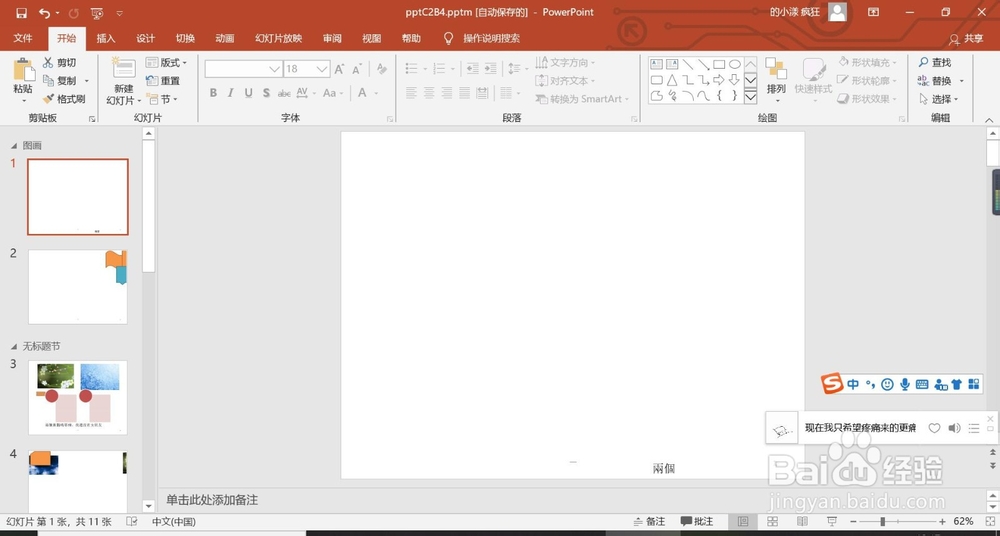Select the Right Arrow shape
Viewport: 1000px width, 536px height.
click(719, 80)
